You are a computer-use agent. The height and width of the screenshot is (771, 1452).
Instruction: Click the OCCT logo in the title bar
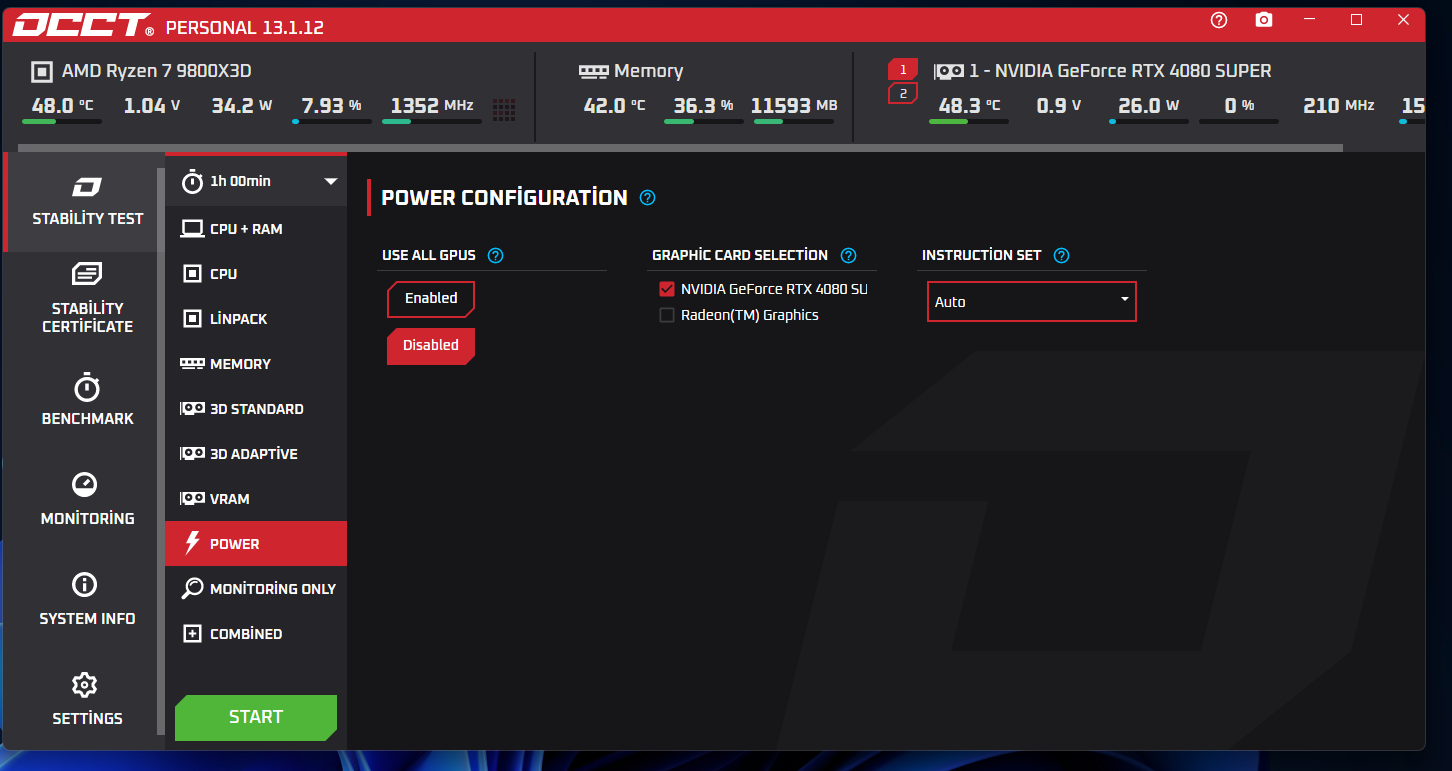(83, 25)
